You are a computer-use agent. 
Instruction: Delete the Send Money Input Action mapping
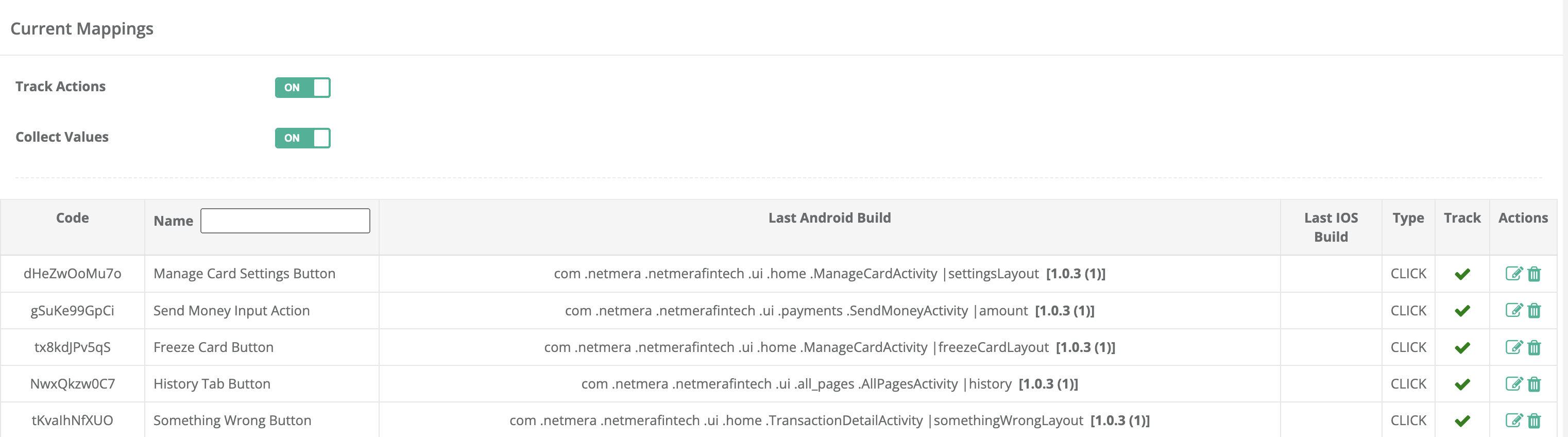point(1534,311)
